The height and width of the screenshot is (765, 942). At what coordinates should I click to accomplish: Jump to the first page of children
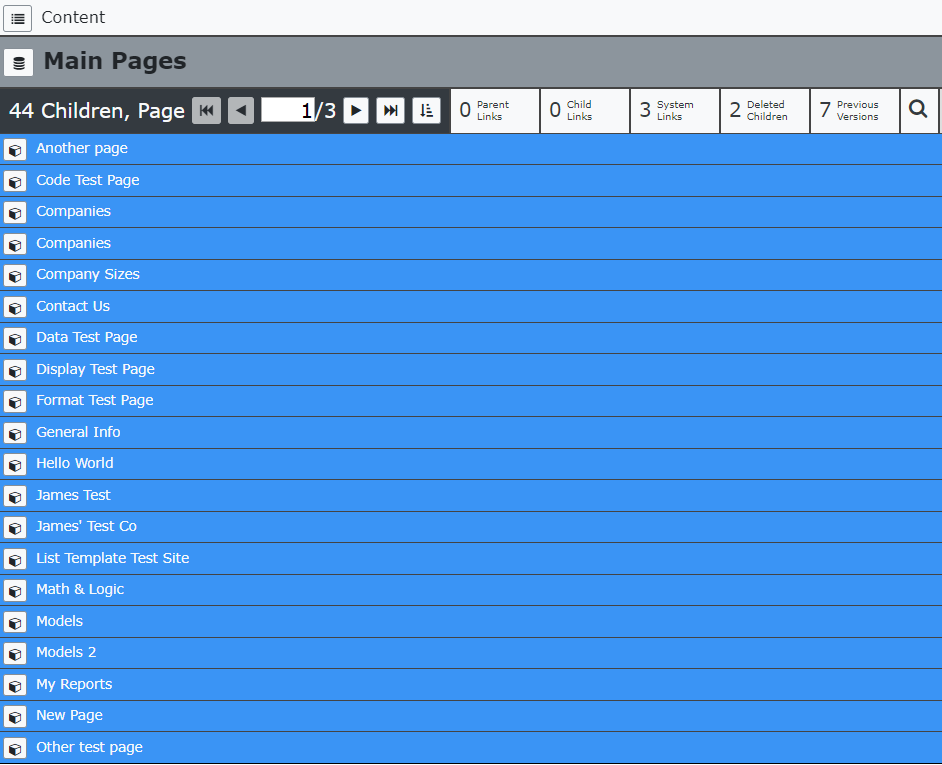(207, 111)
